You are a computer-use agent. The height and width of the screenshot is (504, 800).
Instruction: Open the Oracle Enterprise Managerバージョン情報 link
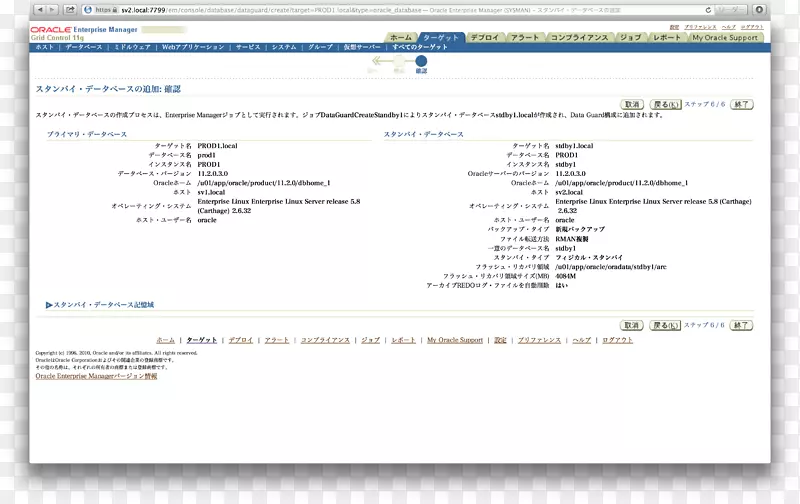(96, 376)
